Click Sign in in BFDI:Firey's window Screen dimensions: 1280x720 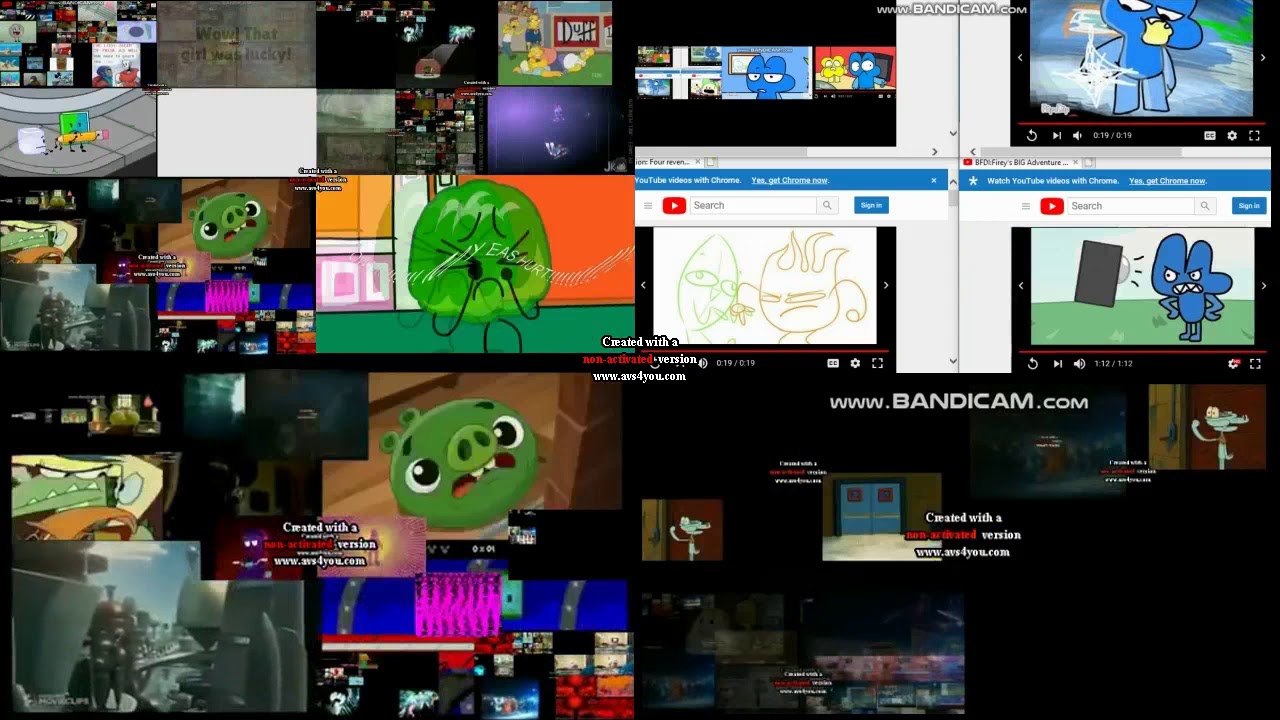click(x=1249, y=206)
